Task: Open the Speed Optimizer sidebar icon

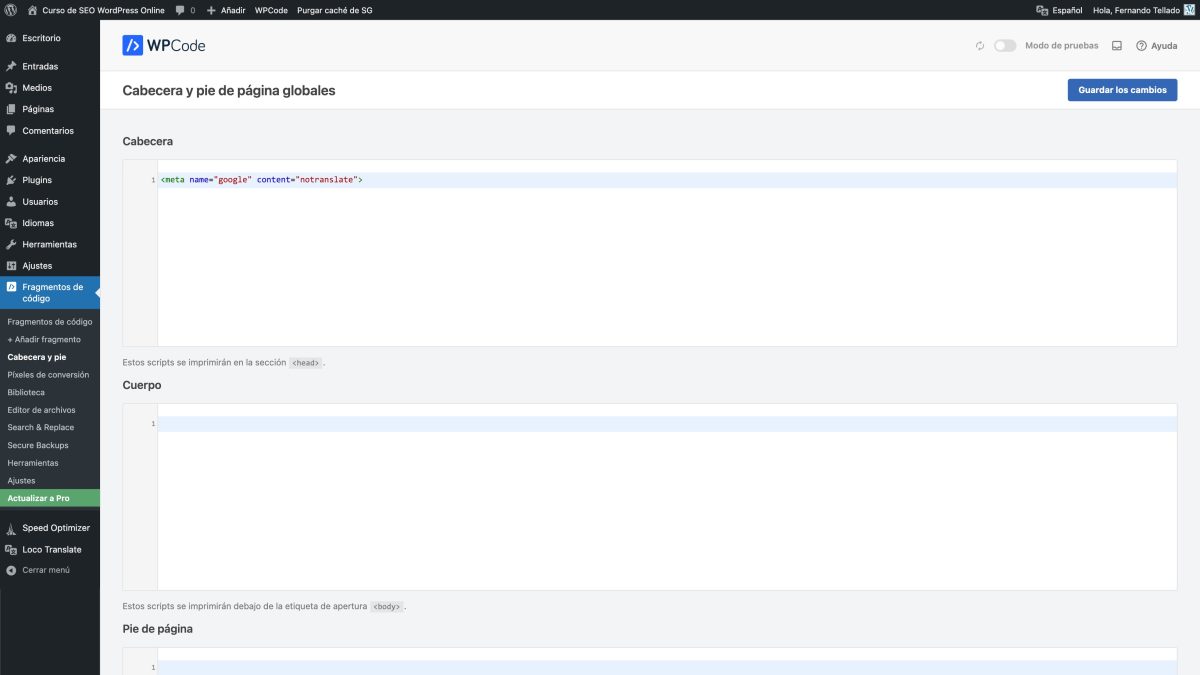Action: (9, 527)
